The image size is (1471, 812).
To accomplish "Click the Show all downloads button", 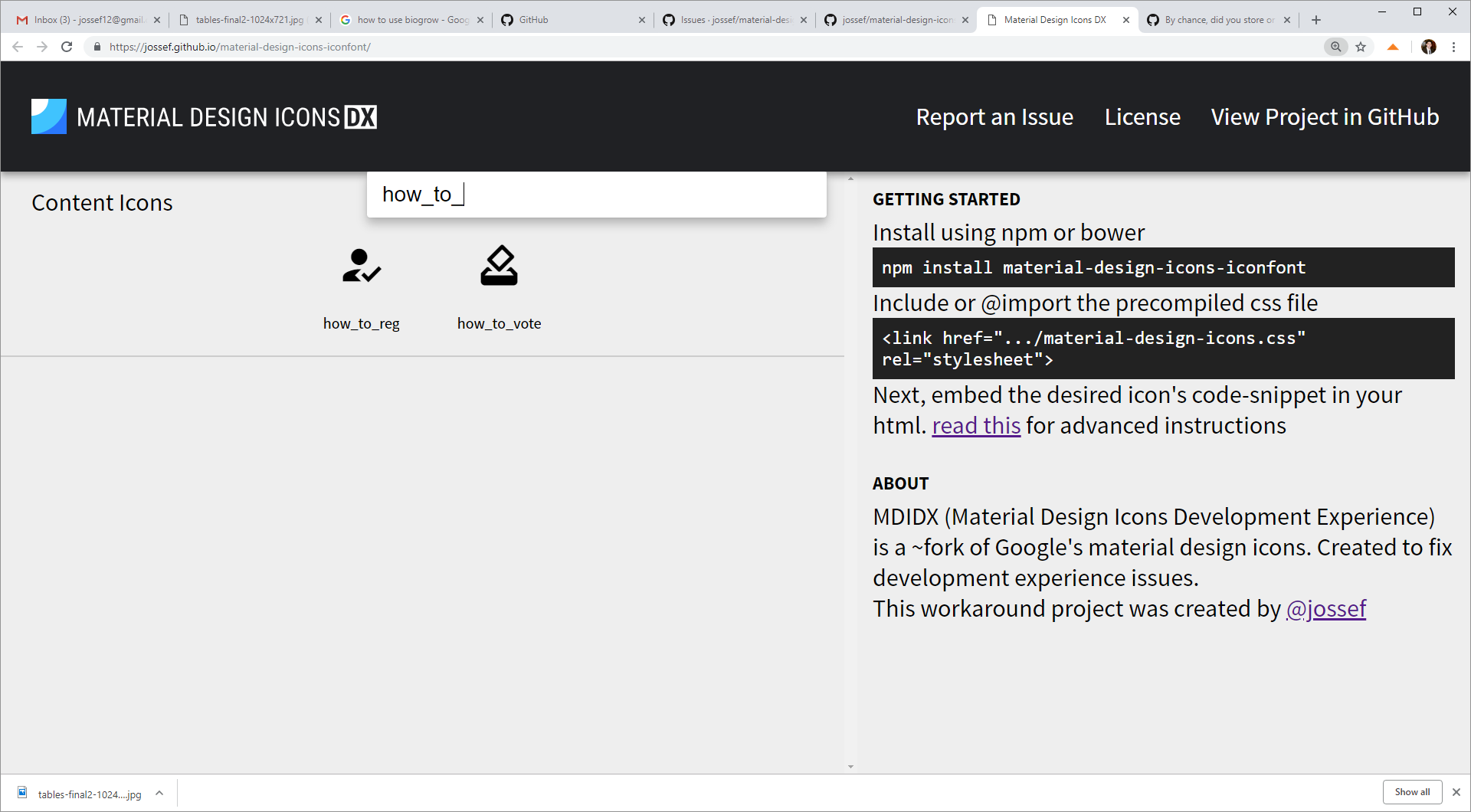I will click(1412, 792).
